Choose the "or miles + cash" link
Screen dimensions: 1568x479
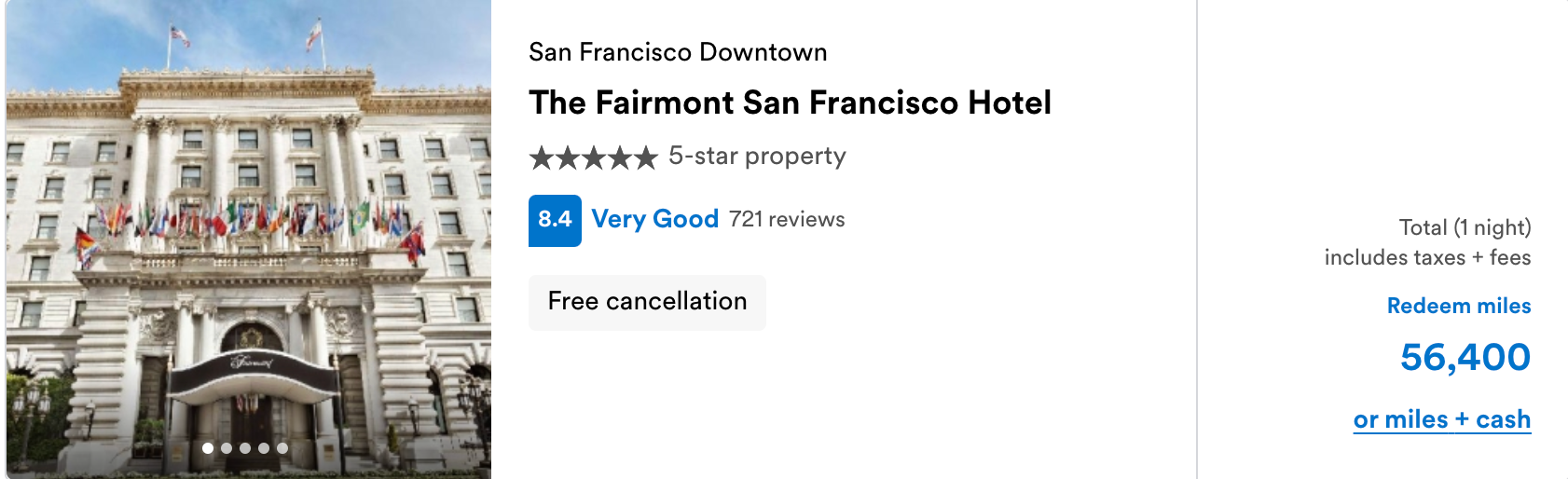1441,419
